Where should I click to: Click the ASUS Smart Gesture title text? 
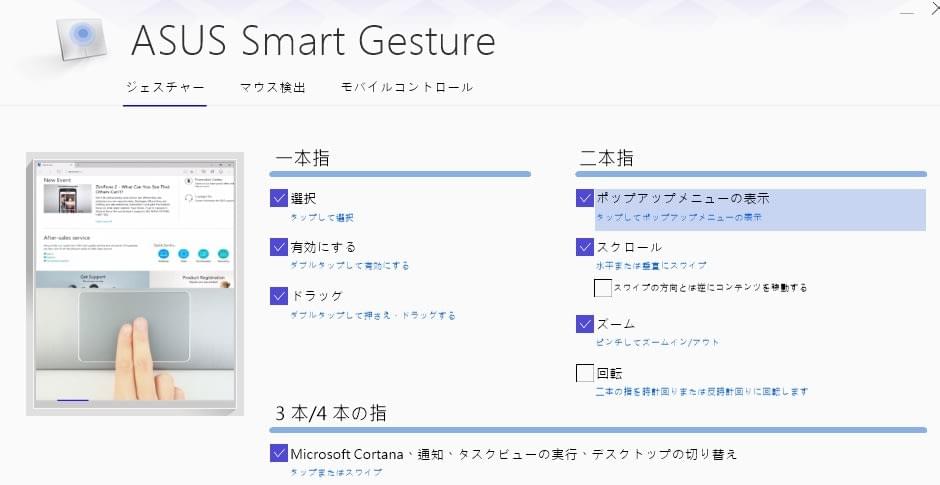pos(313,40)
